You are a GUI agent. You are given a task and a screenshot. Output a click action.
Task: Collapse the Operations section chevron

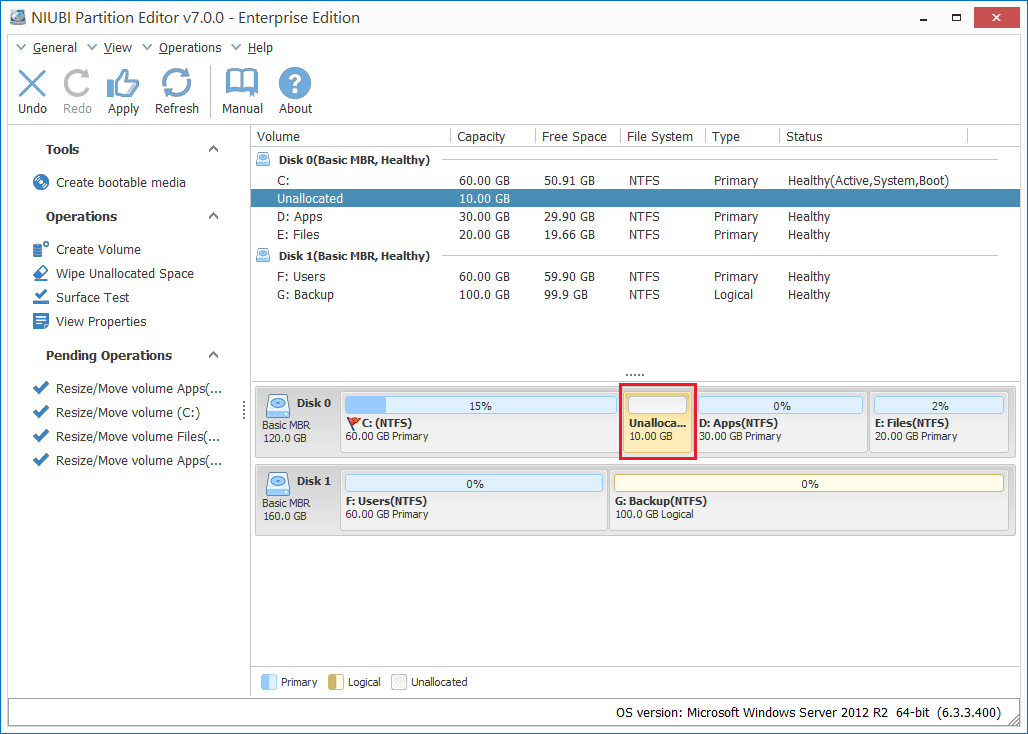tap(213, 216)
